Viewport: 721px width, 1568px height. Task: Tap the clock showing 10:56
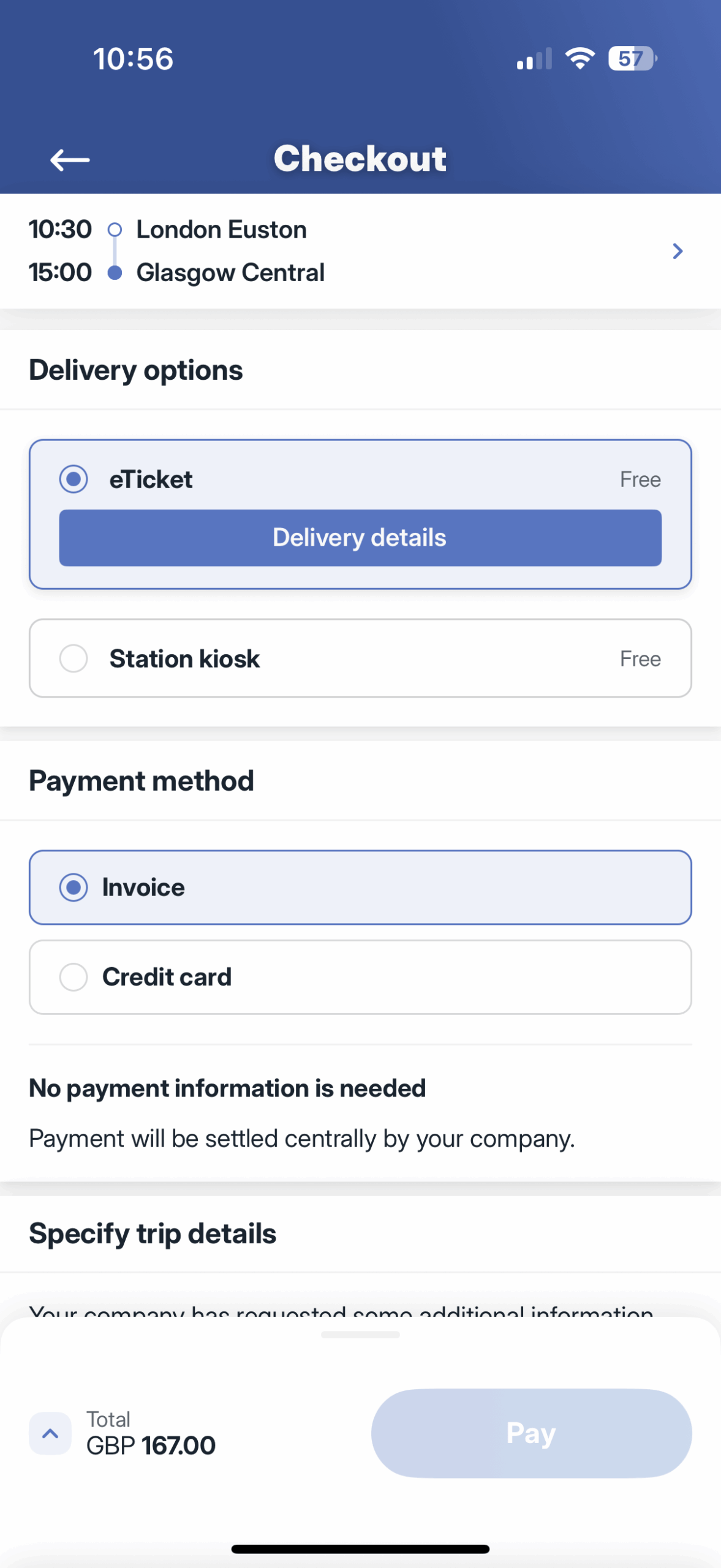133,59
